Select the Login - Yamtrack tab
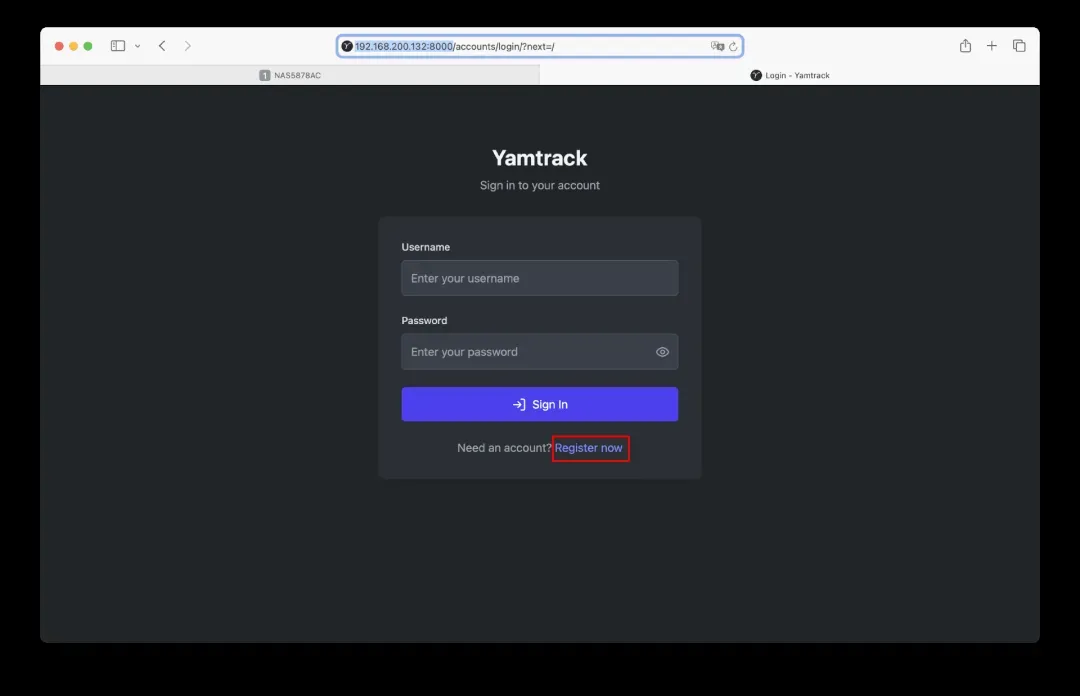Viewport: 1080px width, 696px height. (790, 75)
